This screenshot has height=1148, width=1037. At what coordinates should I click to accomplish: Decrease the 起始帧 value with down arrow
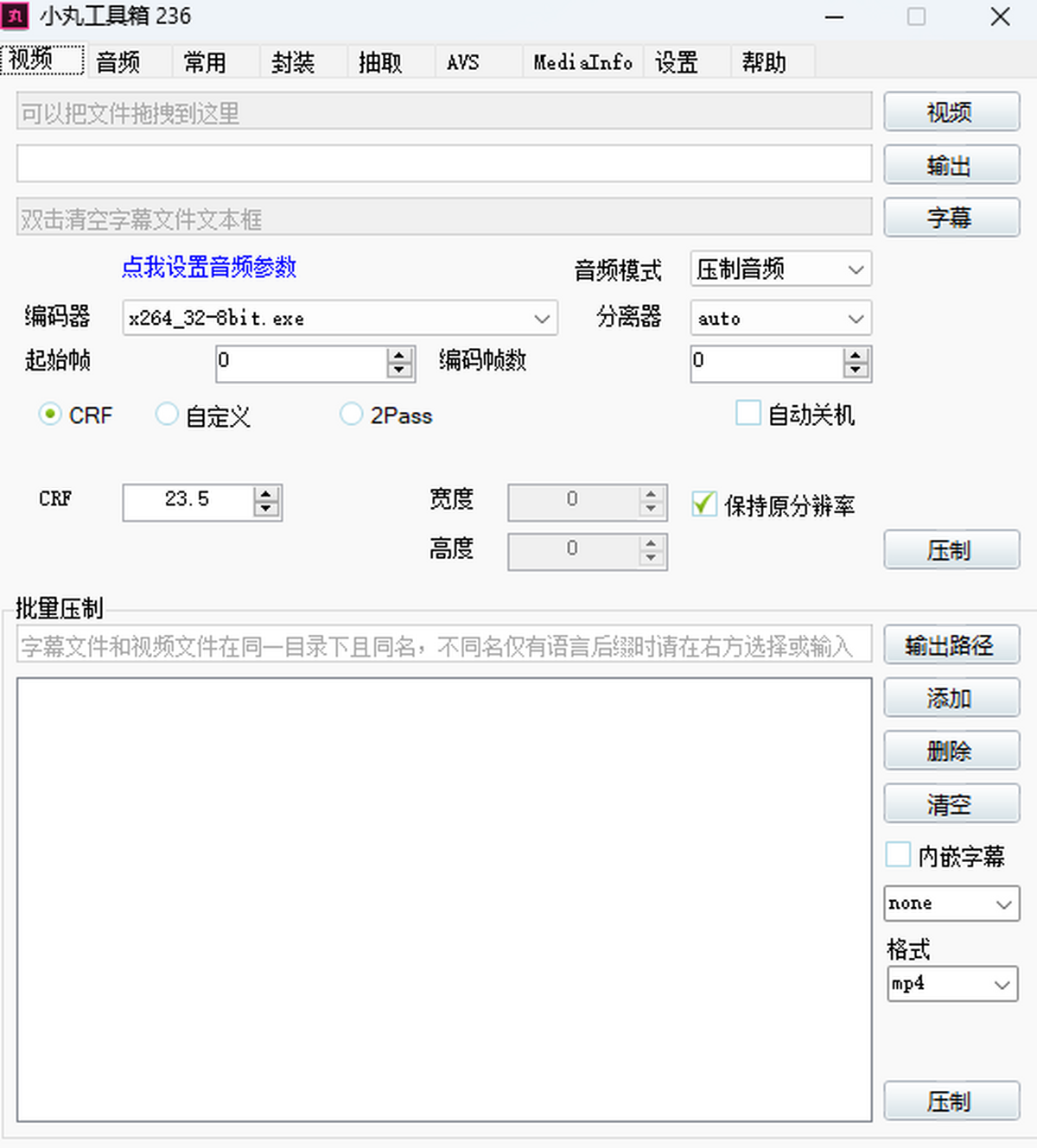[399, 371]
